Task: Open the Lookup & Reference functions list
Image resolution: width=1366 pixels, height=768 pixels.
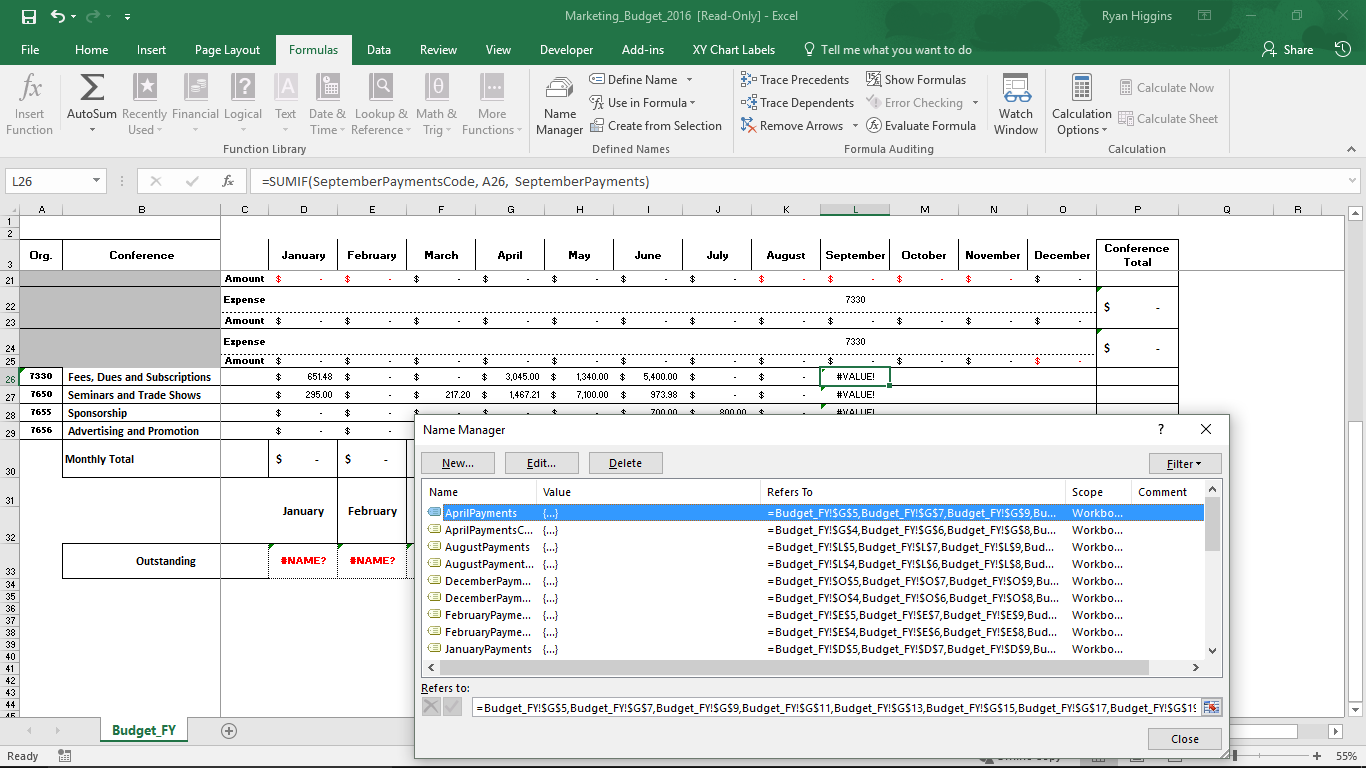Action: (379, 105)
